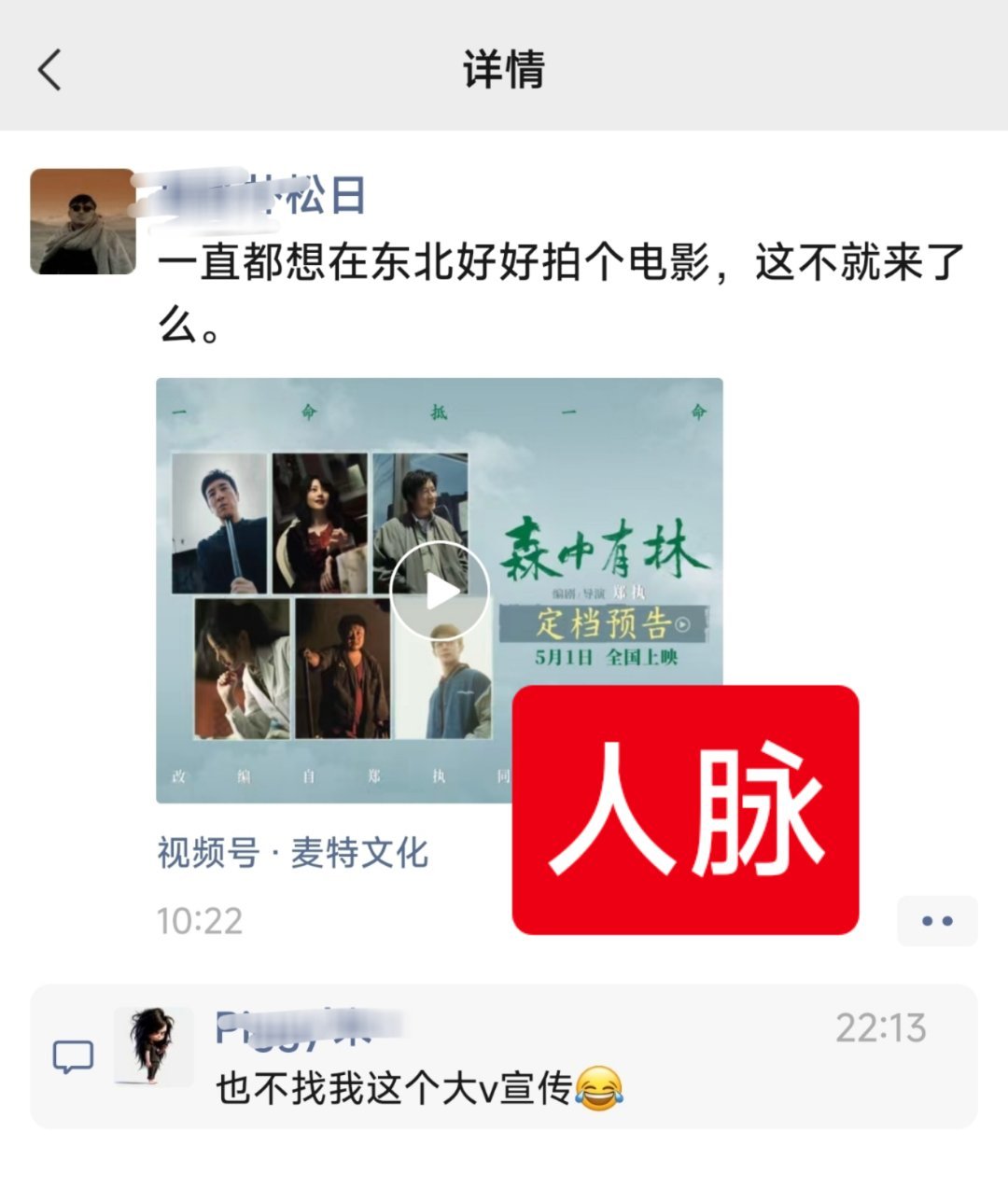The height and width of the screenshot is (1201, 1008).
Task: Open the poster's profile avatar
Action: point(83,221)
